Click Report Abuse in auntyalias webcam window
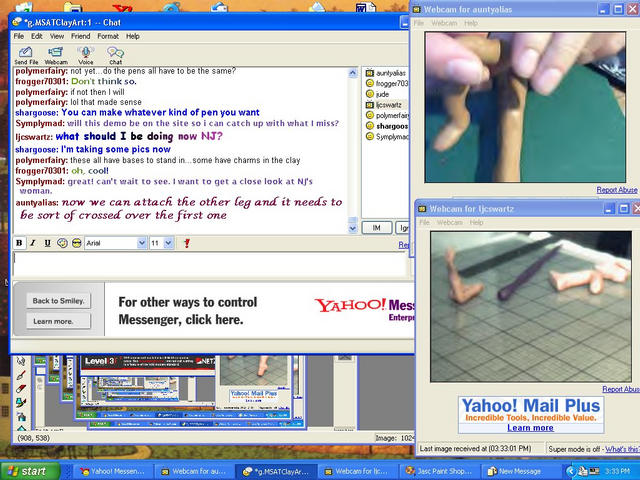640x480 pixels. 617,190
